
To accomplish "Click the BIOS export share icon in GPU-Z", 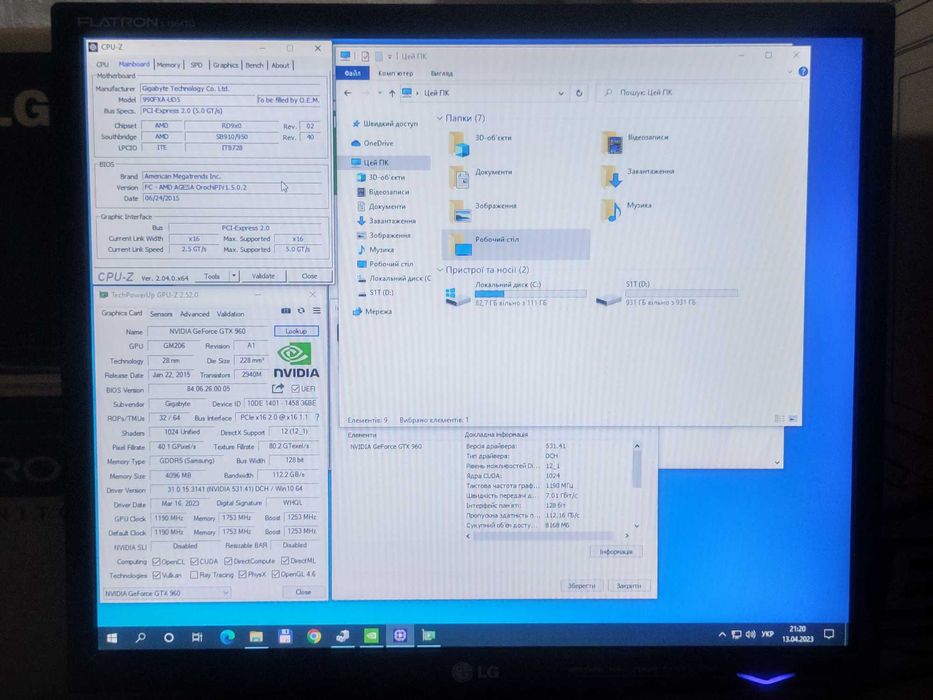I will click(278, 389).
